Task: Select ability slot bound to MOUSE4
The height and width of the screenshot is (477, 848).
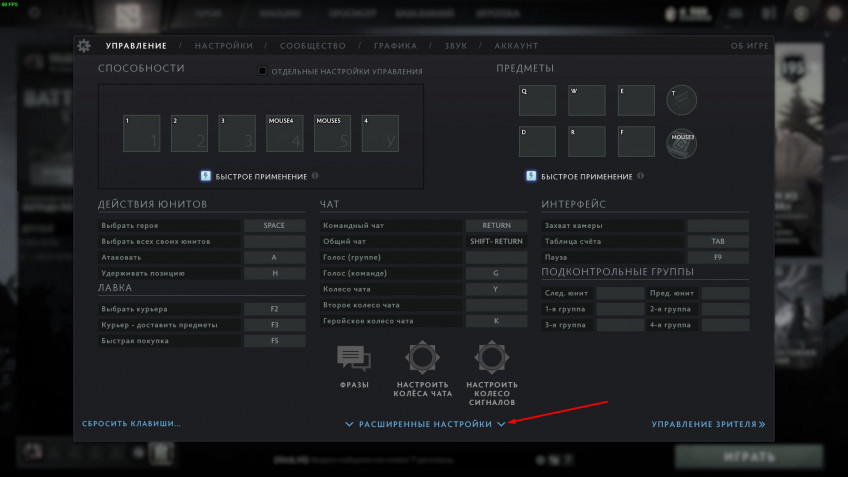Action: [x=284, y=133]
